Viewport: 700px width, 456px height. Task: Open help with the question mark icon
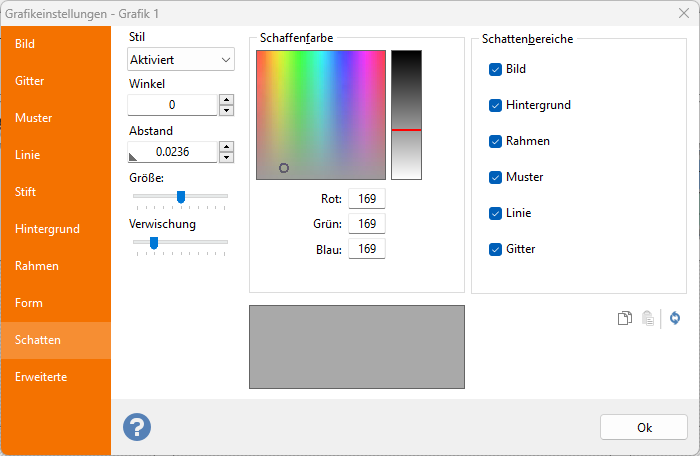click(137, 426)
